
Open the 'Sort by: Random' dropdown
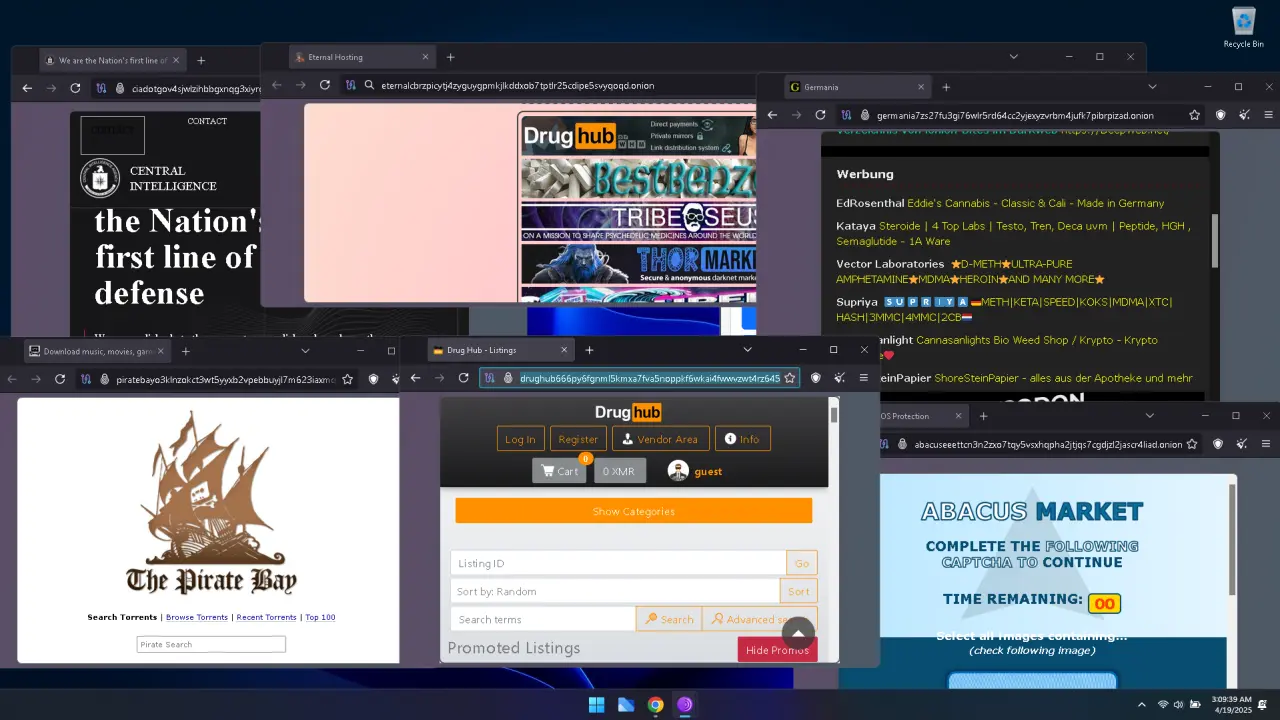tap(615, 591)
